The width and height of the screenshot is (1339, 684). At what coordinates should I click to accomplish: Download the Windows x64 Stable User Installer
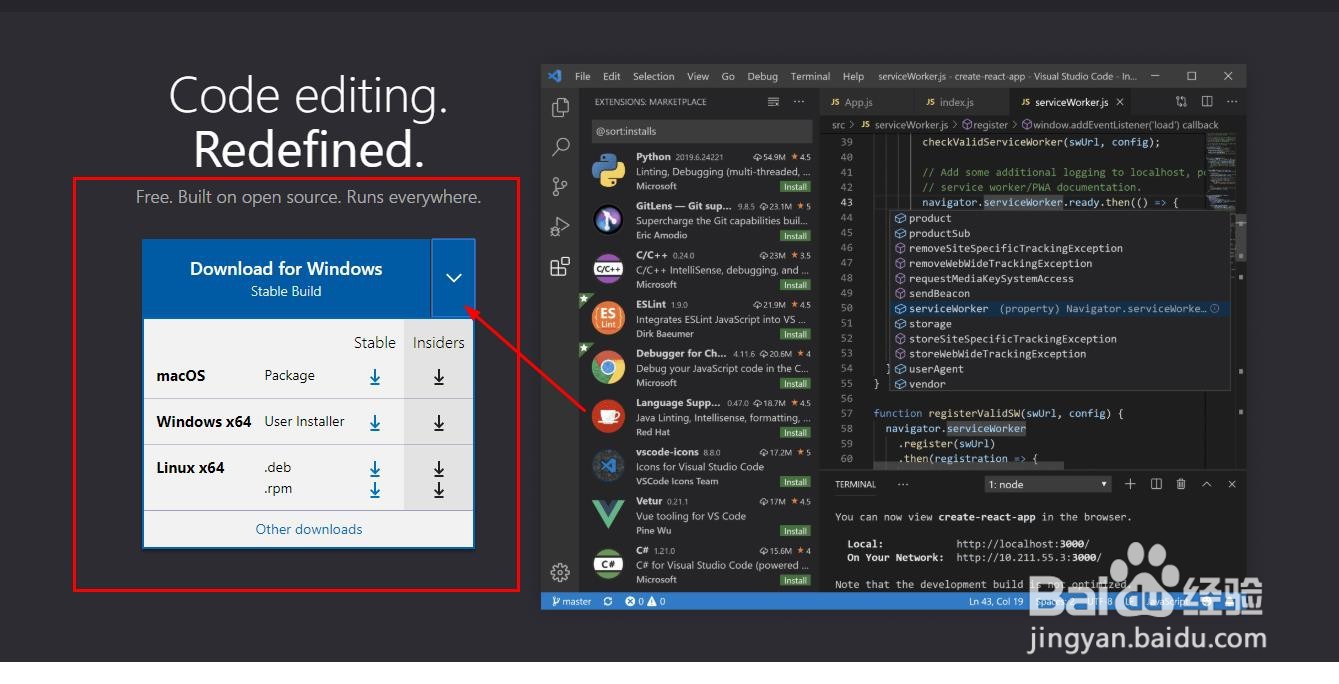click(x=375, y=423)
